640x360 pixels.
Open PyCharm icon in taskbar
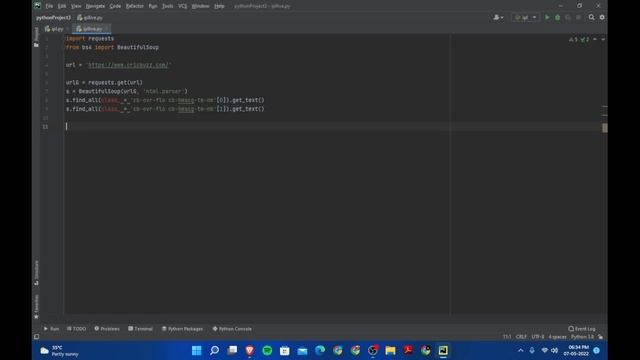(443, 351)
